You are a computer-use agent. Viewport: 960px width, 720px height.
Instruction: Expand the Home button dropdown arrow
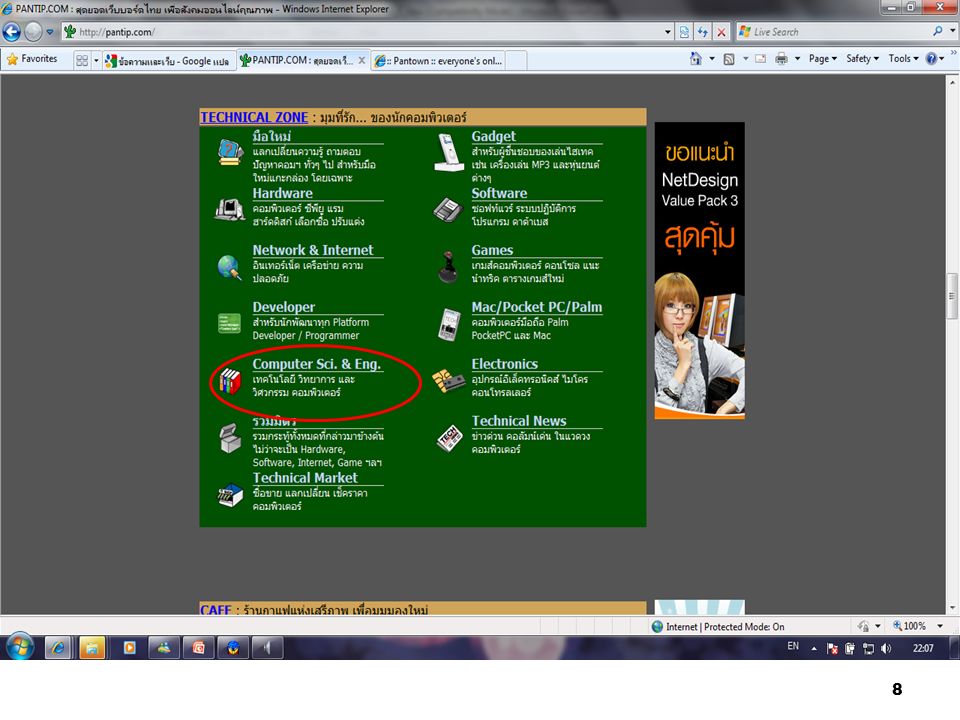(711, 59)
